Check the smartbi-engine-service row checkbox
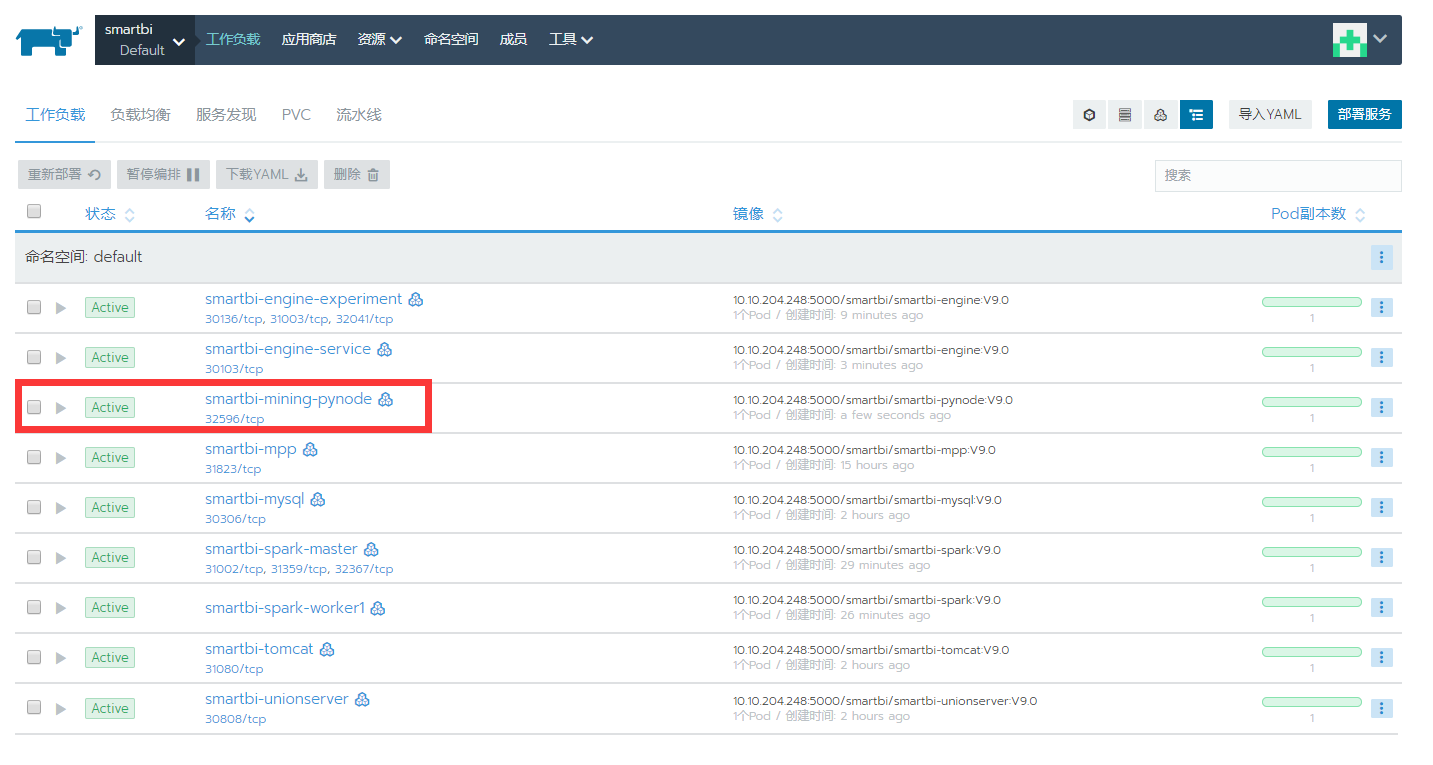Screen dimensions: 1433x765 34,357
